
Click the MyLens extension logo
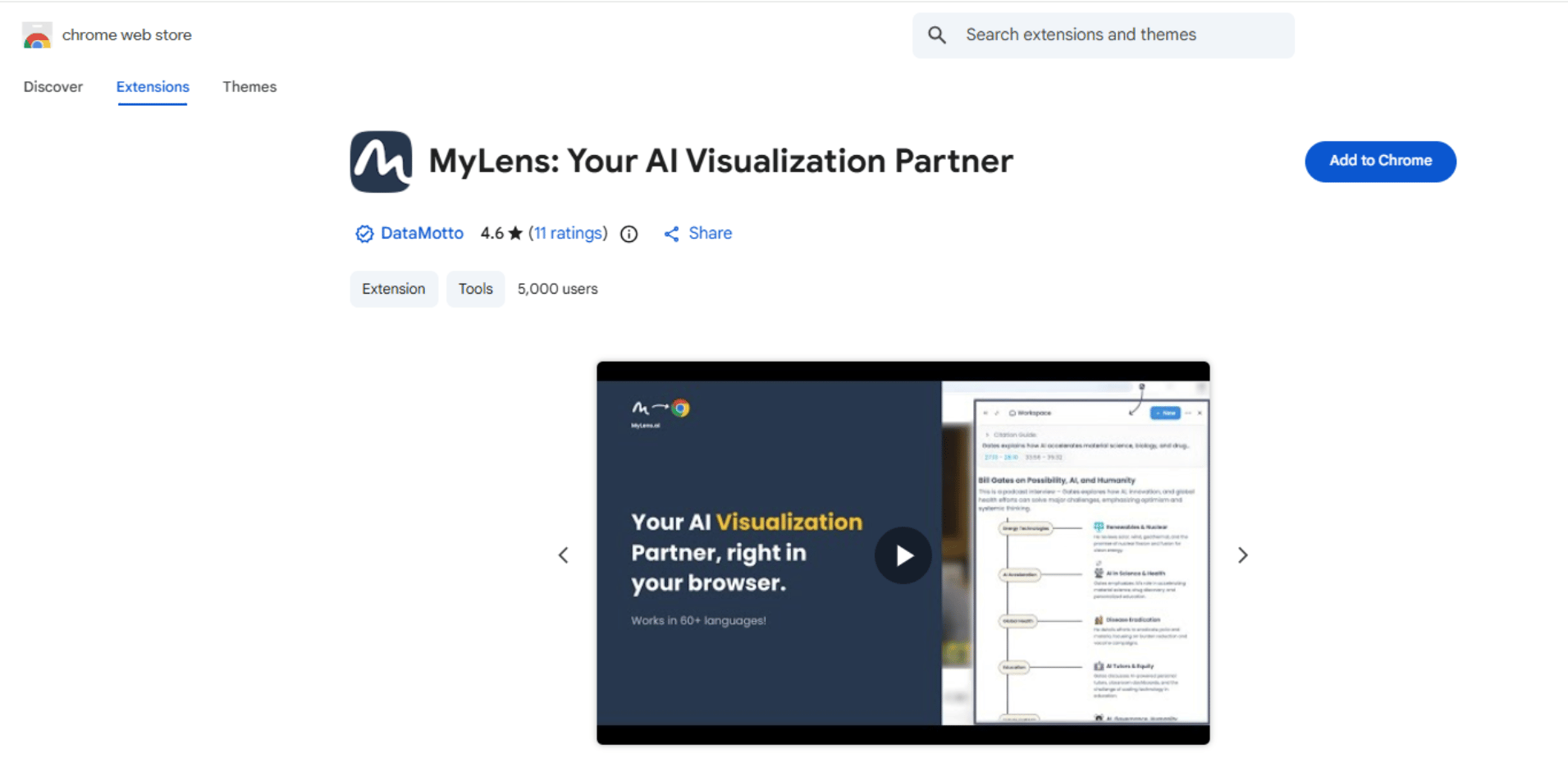381,162
